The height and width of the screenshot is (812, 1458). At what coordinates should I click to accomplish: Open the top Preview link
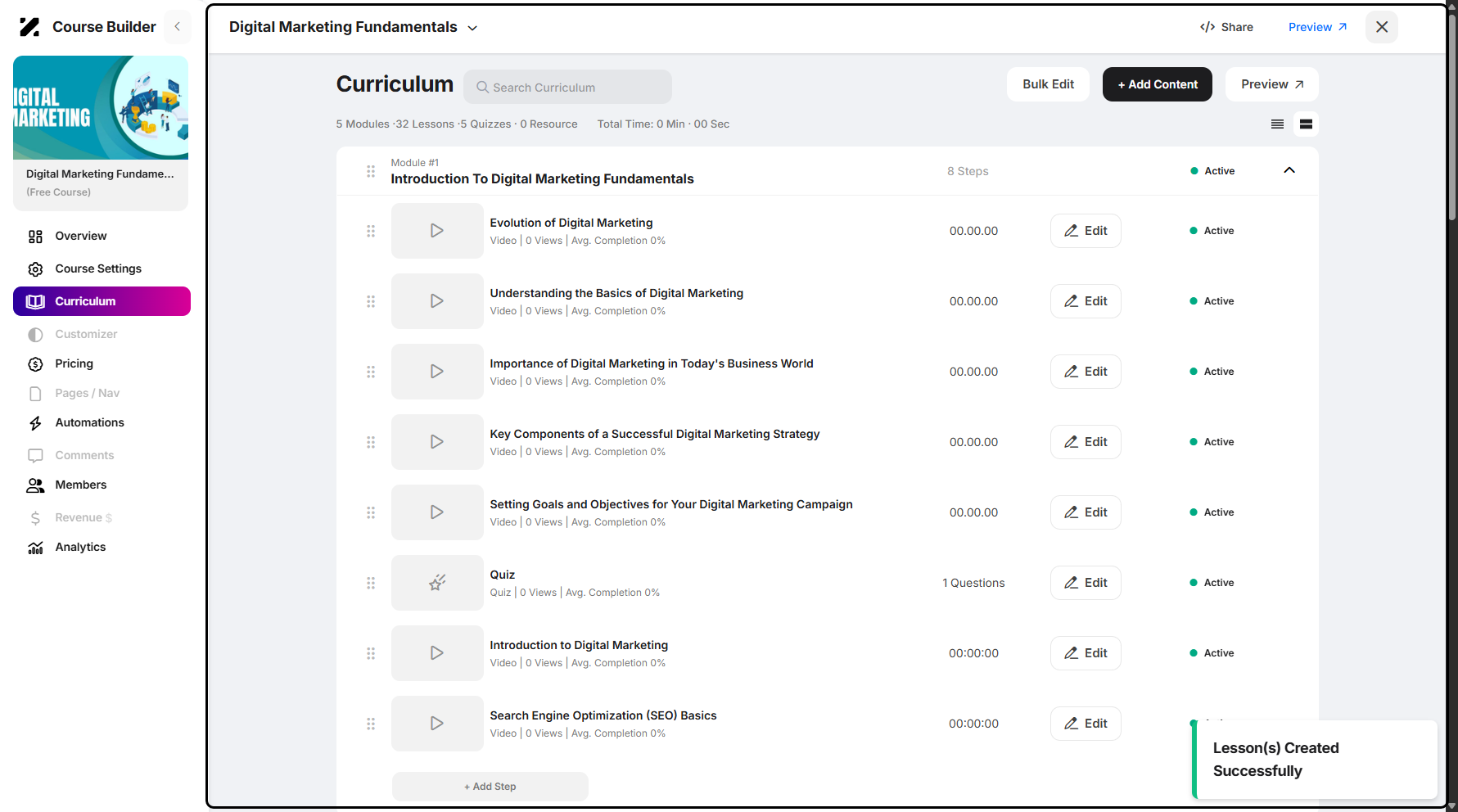(x=1317, y=27)
